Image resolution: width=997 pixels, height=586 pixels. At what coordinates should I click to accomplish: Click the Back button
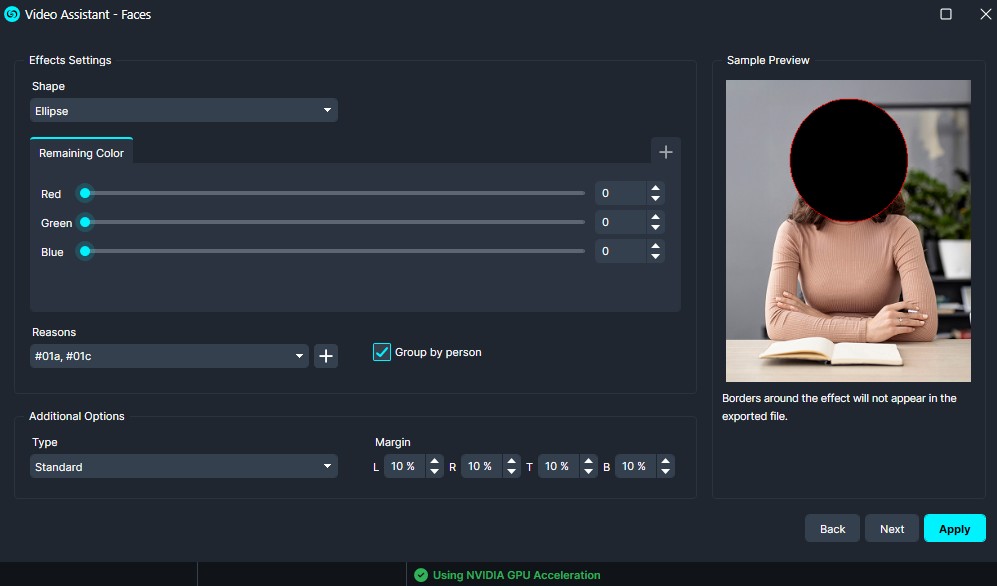click(x=832, y=529)
